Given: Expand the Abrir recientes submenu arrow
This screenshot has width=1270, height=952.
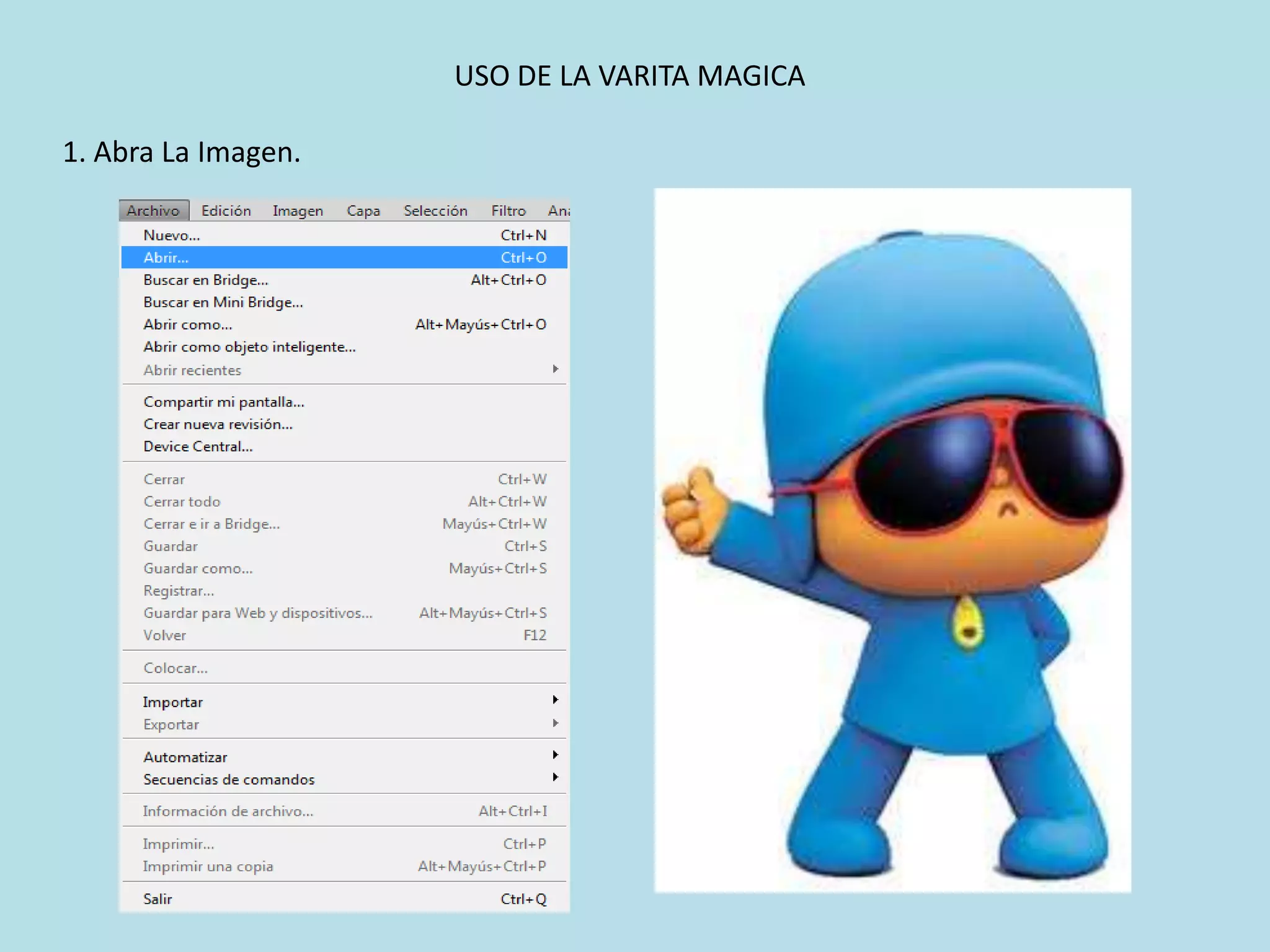Looking at the screenshot, I should (x=555, y=369).
